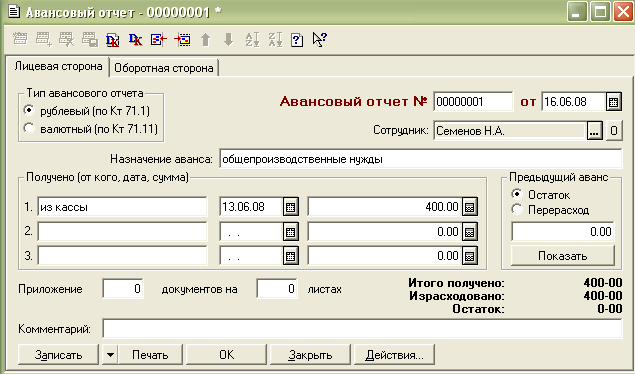
Task: Open calculator for row 2 amount
Action: tap(469, 232)
